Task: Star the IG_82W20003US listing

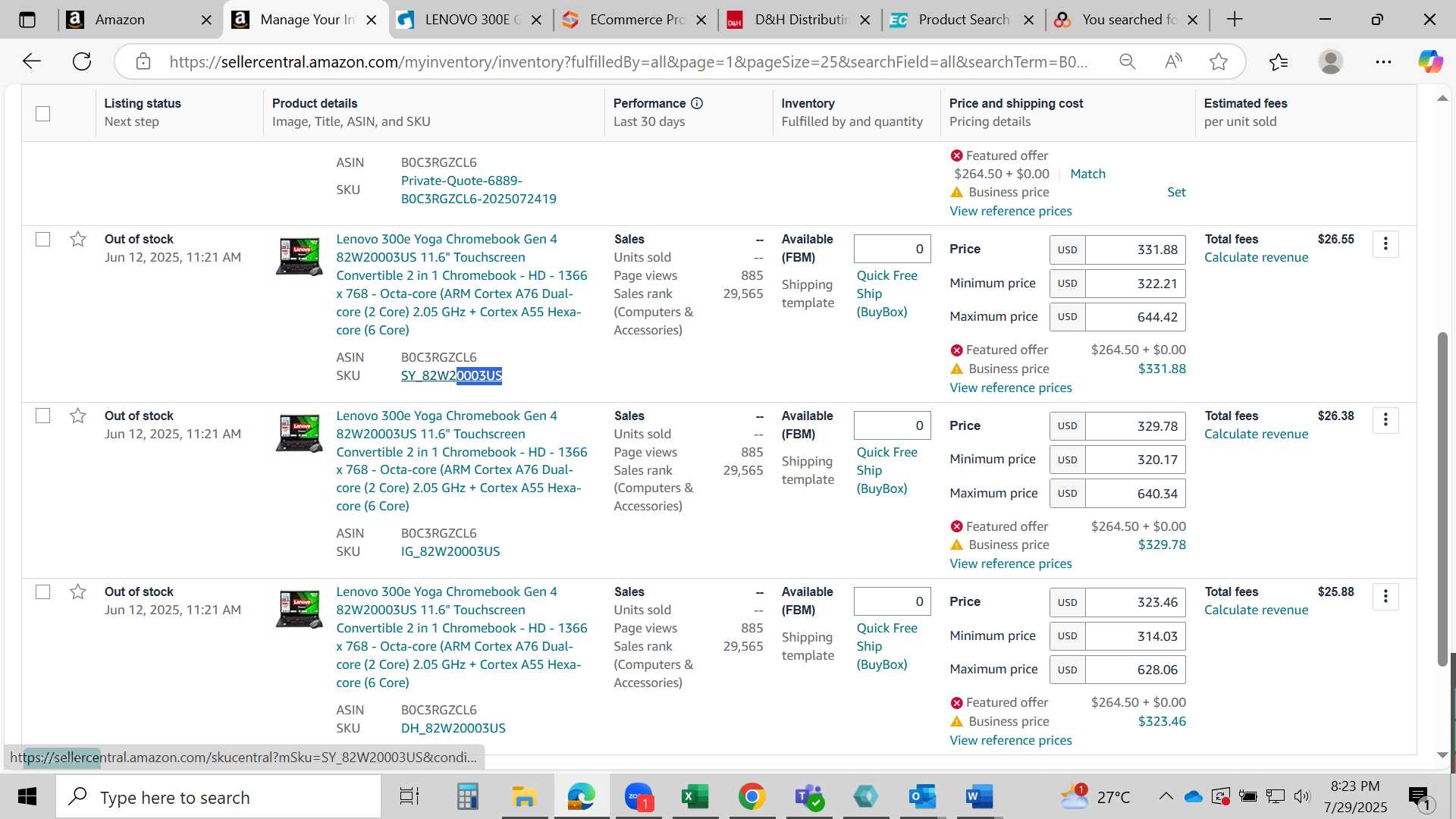Action: (77, 416)
